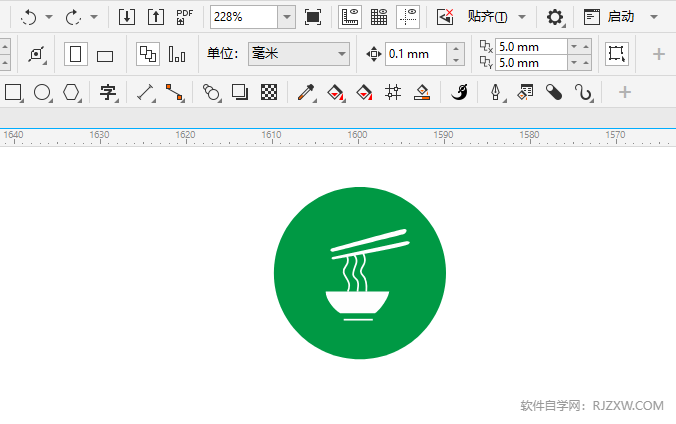Select the Connector tool
This screenshot has height=424, width=676.
(x=174, y=93)
